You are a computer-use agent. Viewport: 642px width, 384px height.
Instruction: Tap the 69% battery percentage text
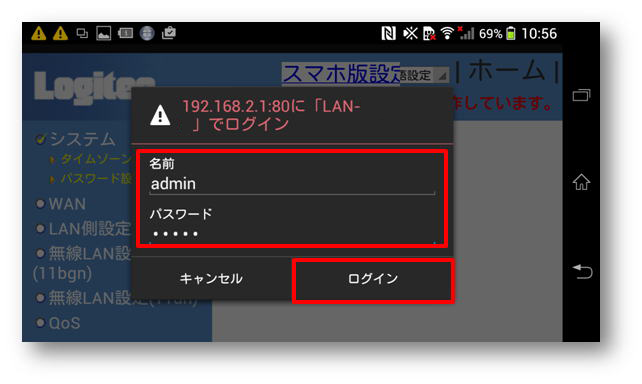tap(491, 34)
